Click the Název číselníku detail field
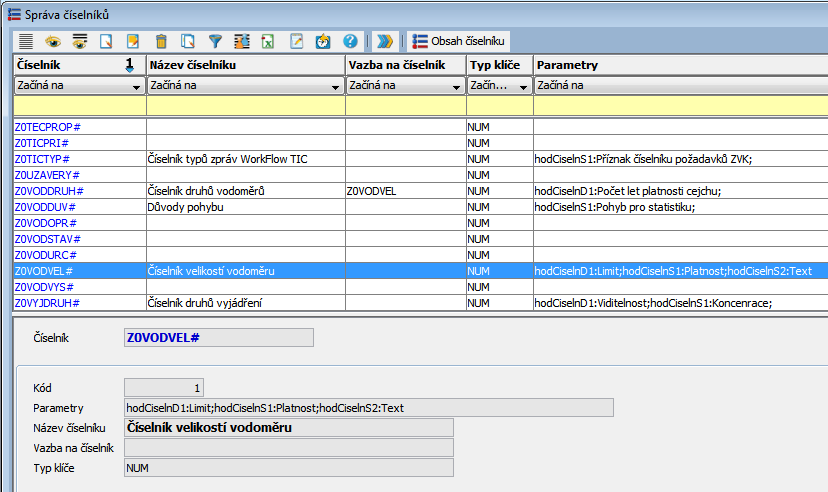The height and width of the screenshot is (492, 828). click(x=288, y=428)
